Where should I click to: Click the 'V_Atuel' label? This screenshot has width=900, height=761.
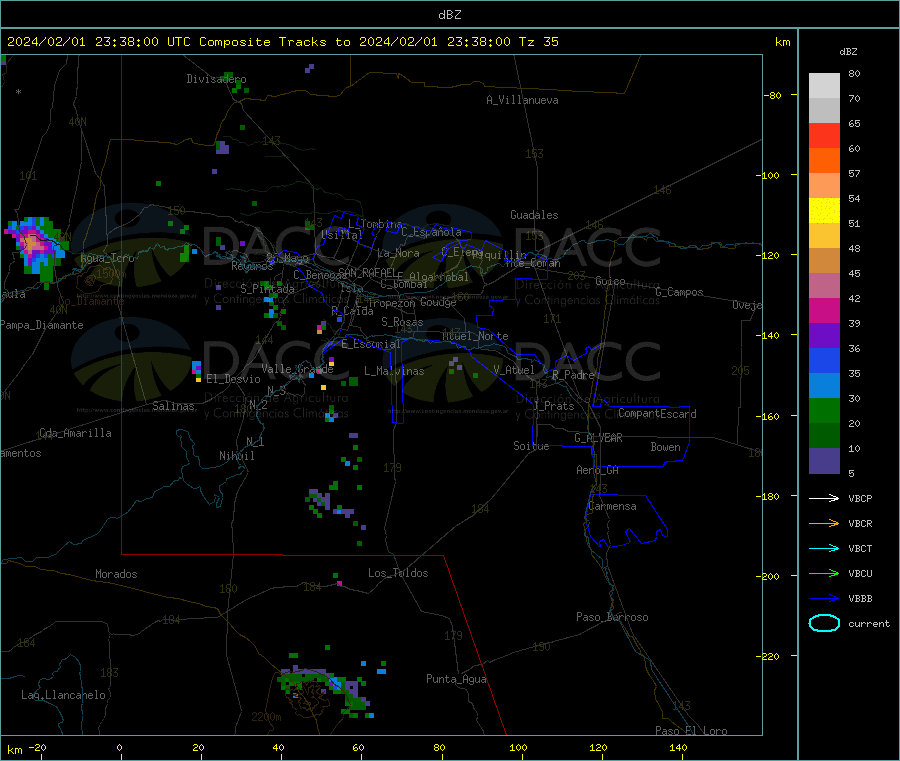tap(514, 370)
